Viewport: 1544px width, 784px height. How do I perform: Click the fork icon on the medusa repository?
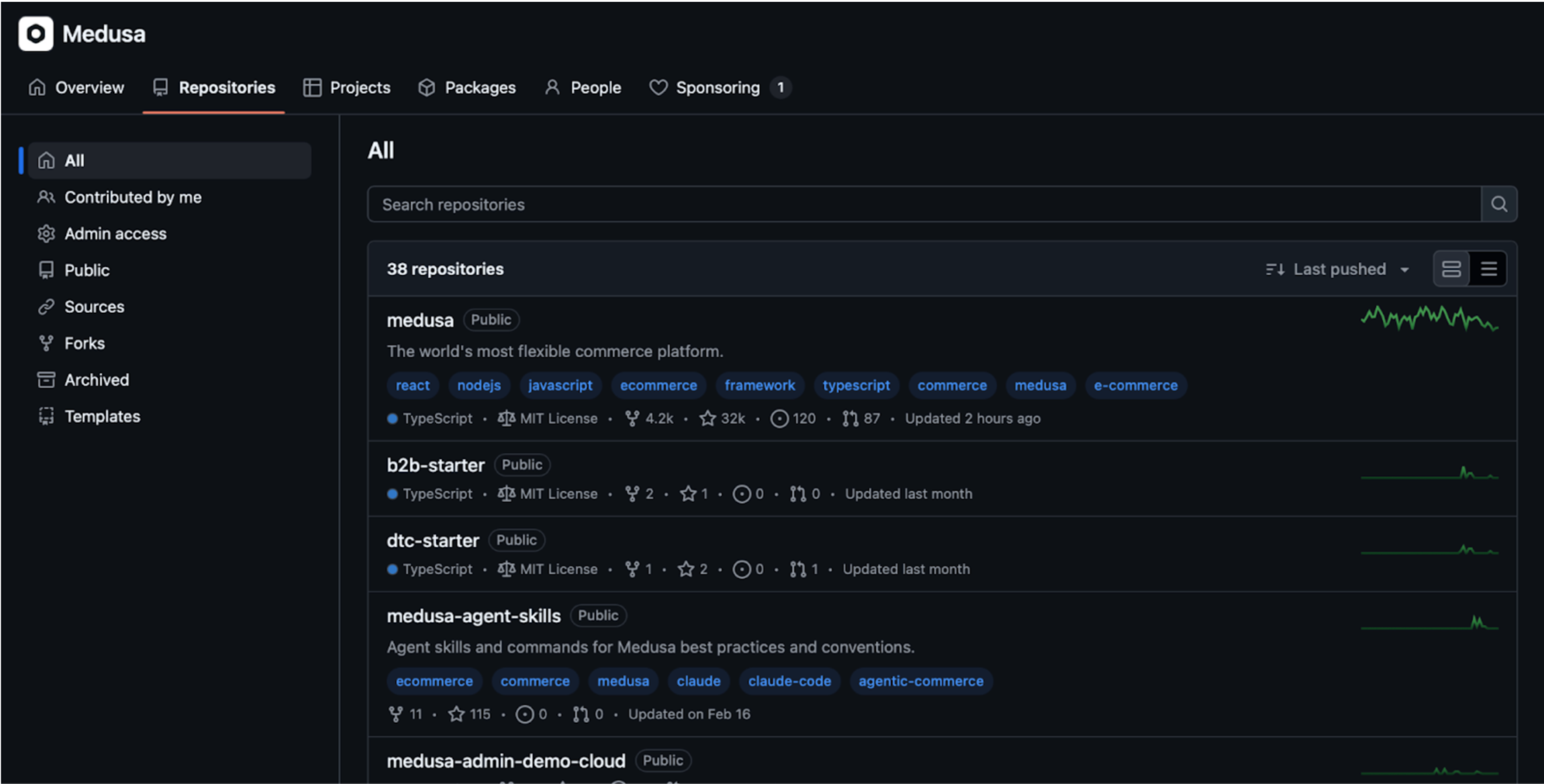(632, 418)
